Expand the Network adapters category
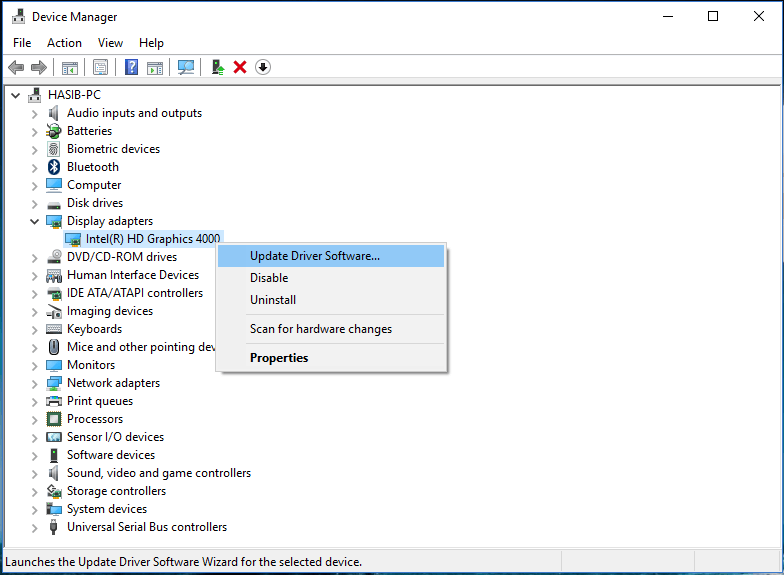 (35, 383)
